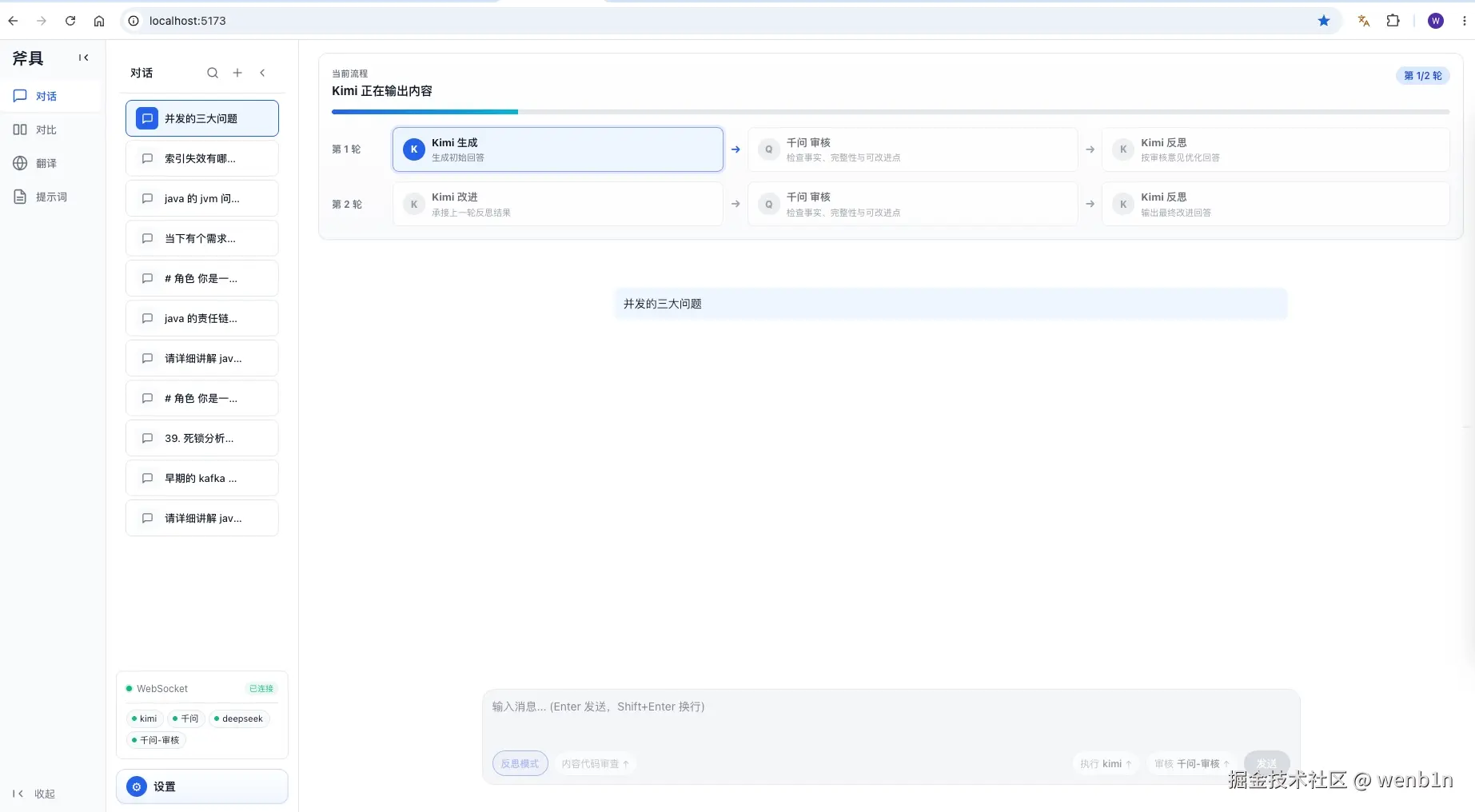The image size is (1475, 812).
Task: Click the site info icon in address bar
Action: tap(134, 21)
